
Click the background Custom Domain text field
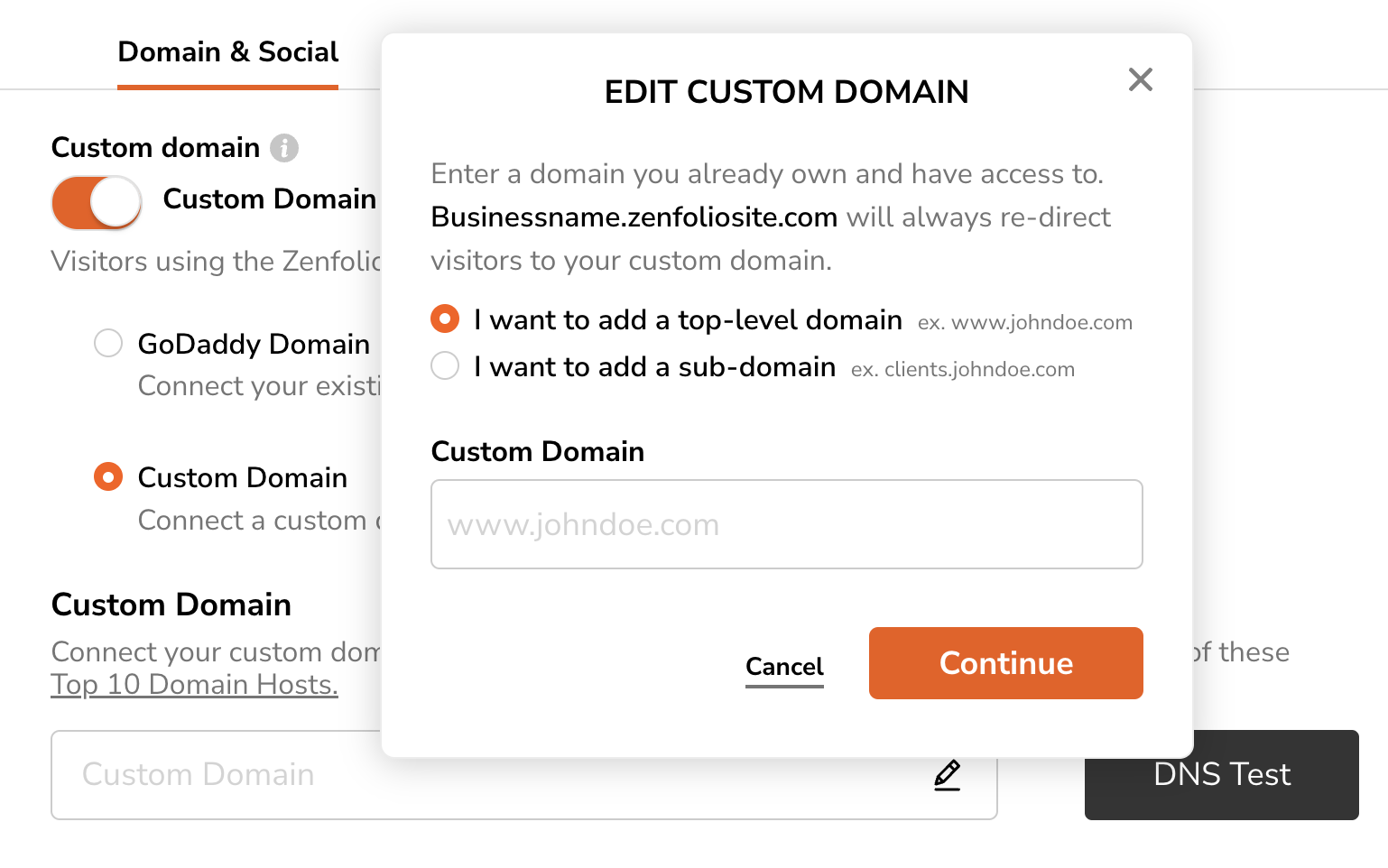(217, 775)
